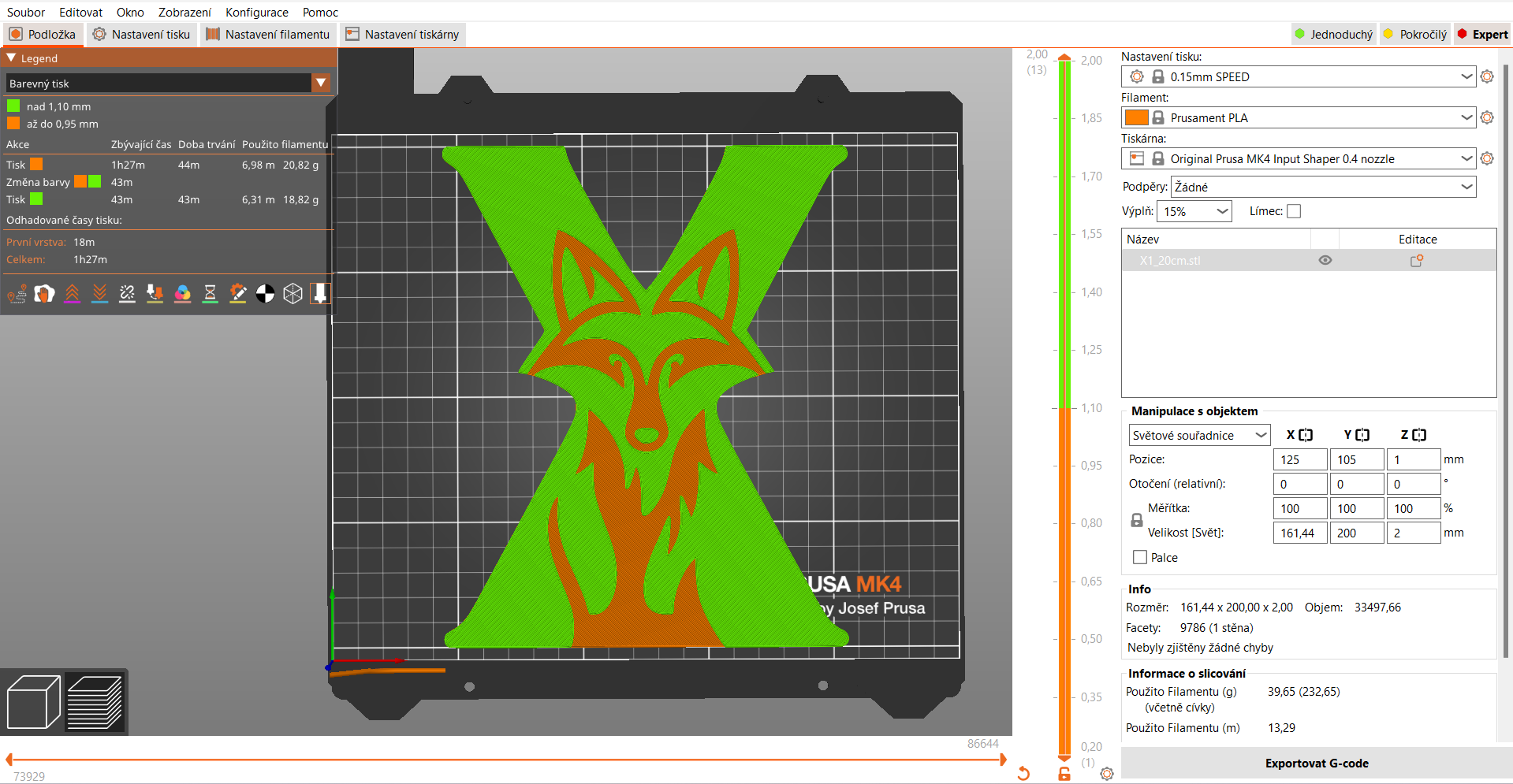
Task: Switch to 3D editor view cube
Action: point(33,702)
